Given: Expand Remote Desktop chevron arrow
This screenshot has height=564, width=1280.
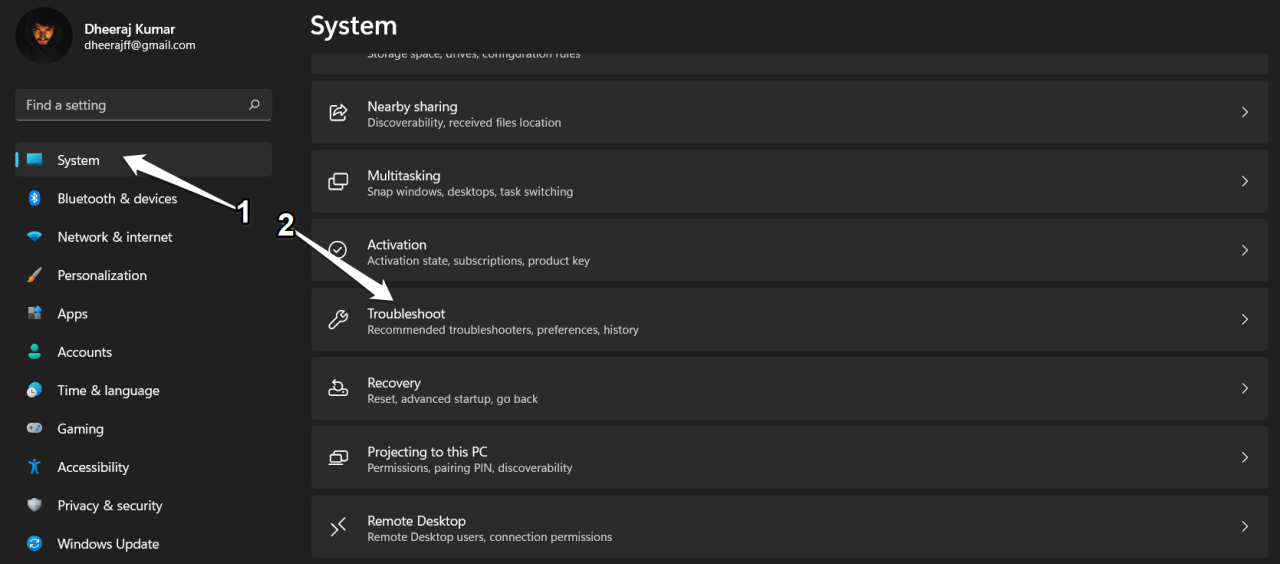Looking at the screenshot, I should pos(1244,527).
